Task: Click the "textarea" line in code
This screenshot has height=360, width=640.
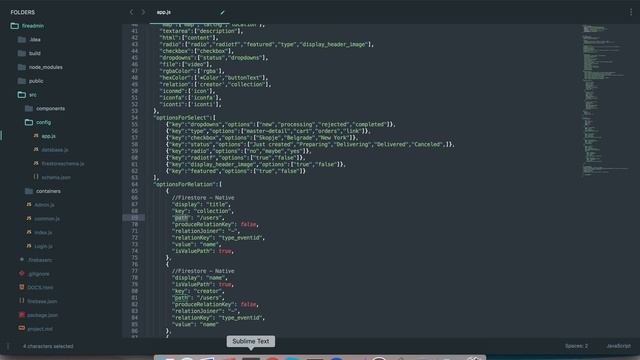Action: point(202,31)
